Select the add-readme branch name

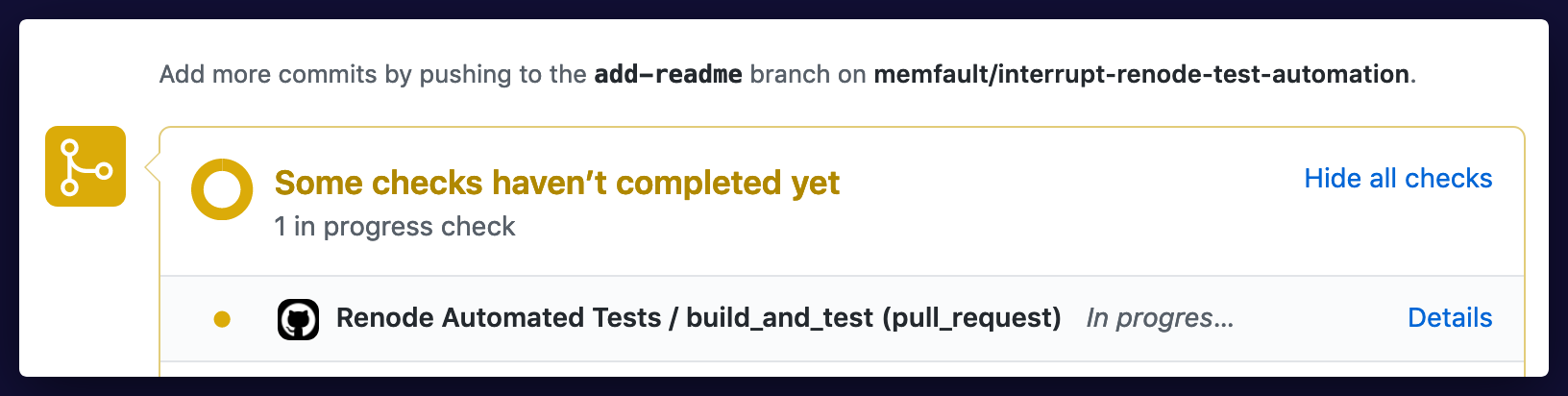pos(668,74)
